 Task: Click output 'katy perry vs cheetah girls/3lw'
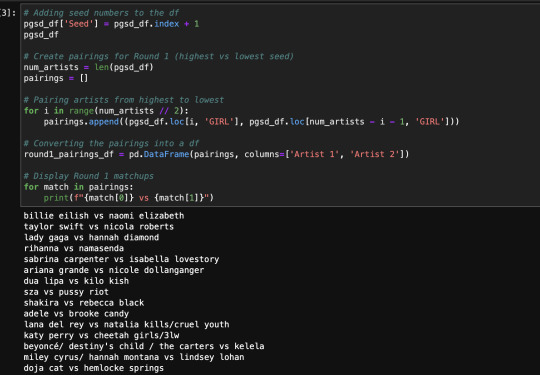point(101,335)
